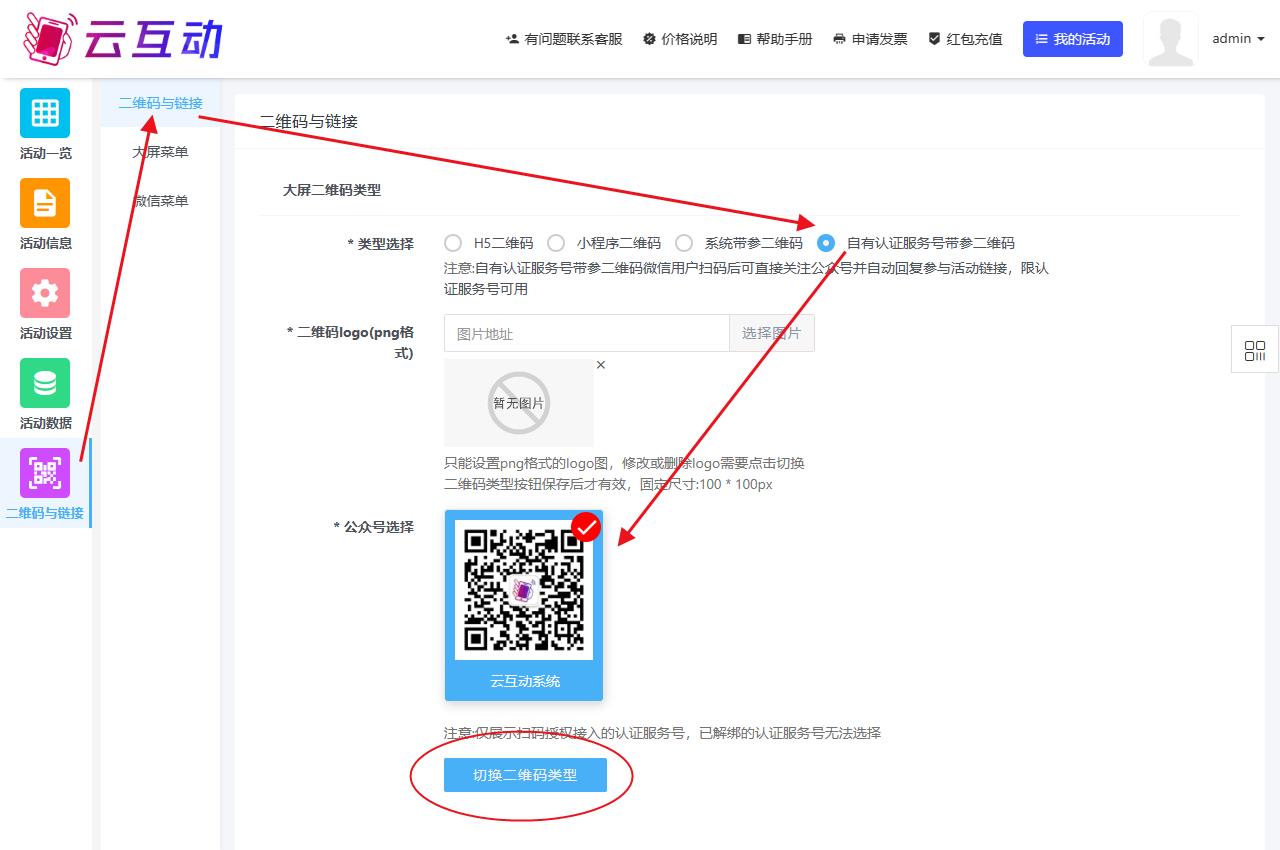Open 红包充值 in the header

click(965, 39)
